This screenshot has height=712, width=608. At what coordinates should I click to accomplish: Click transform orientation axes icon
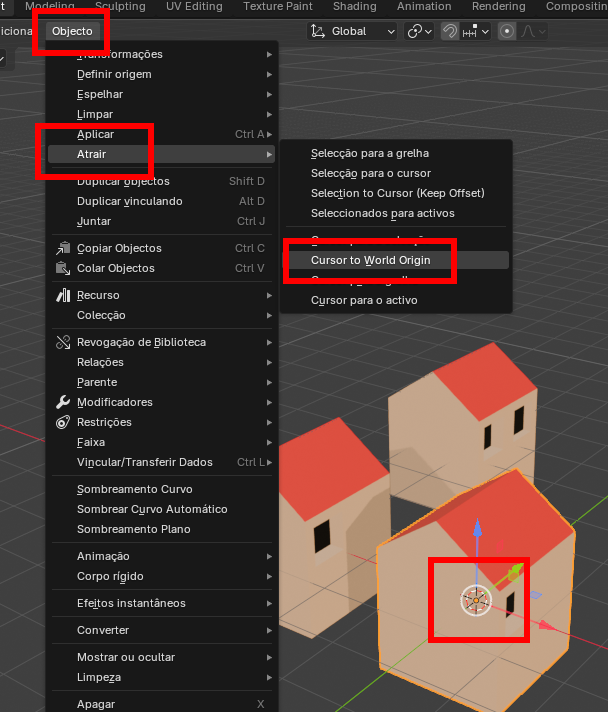point(318,31)
